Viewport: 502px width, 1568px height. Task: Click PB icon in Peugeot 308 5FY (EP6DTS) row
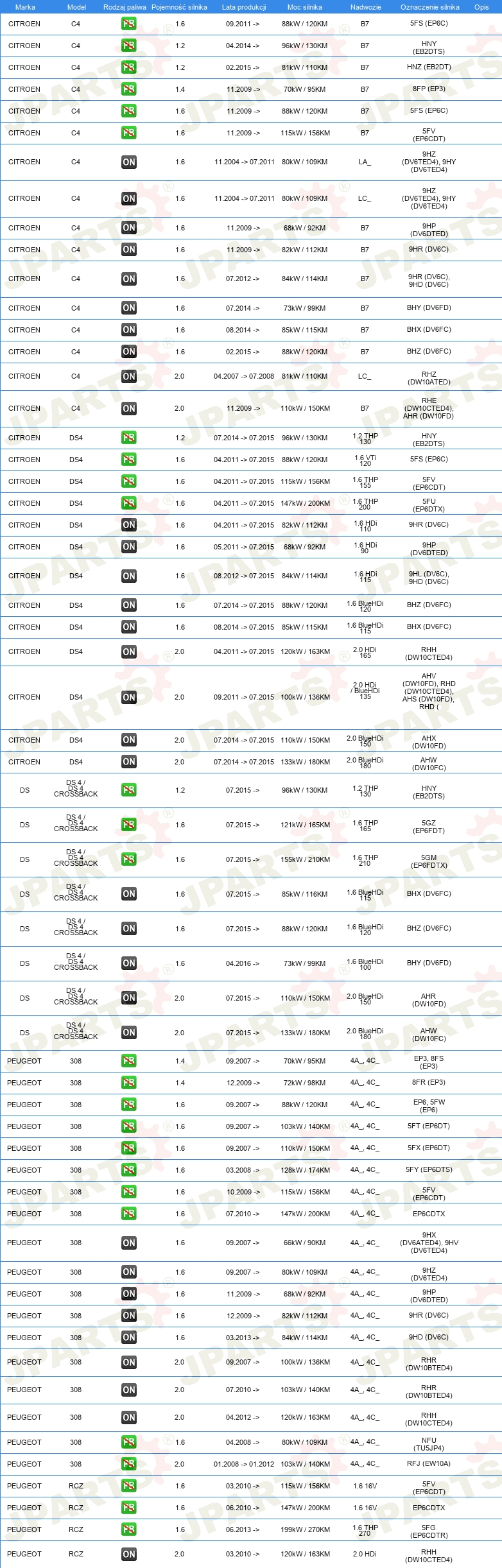(128, 1170)
